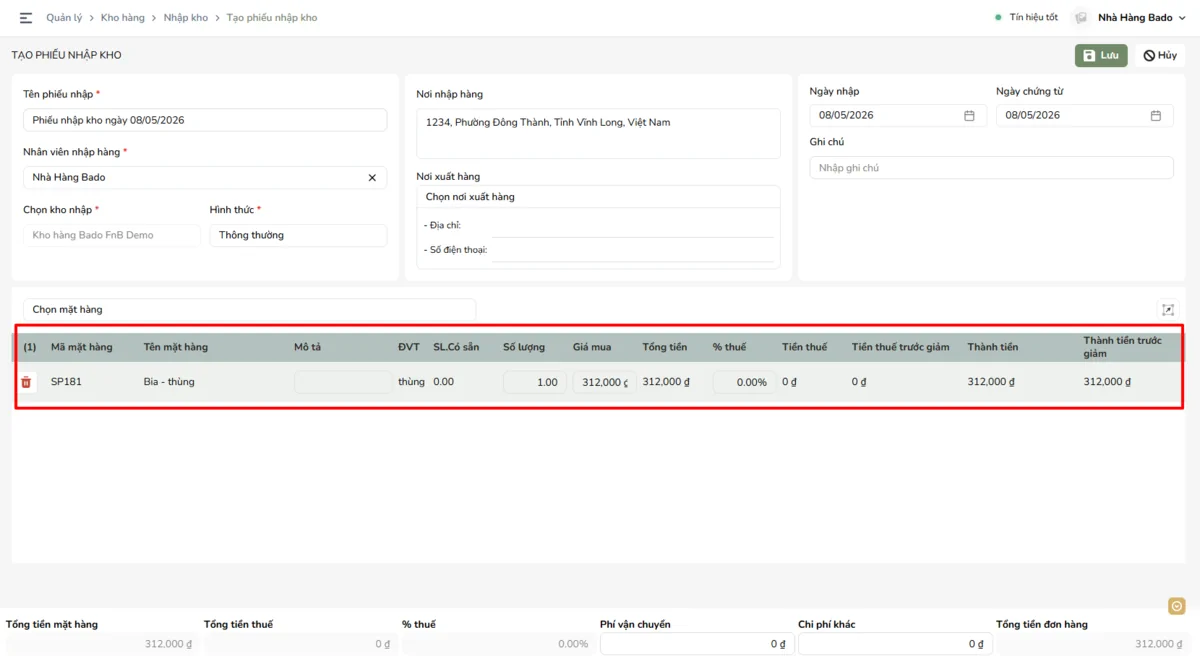Click the Số điện thoại field

tap(632, 250)
